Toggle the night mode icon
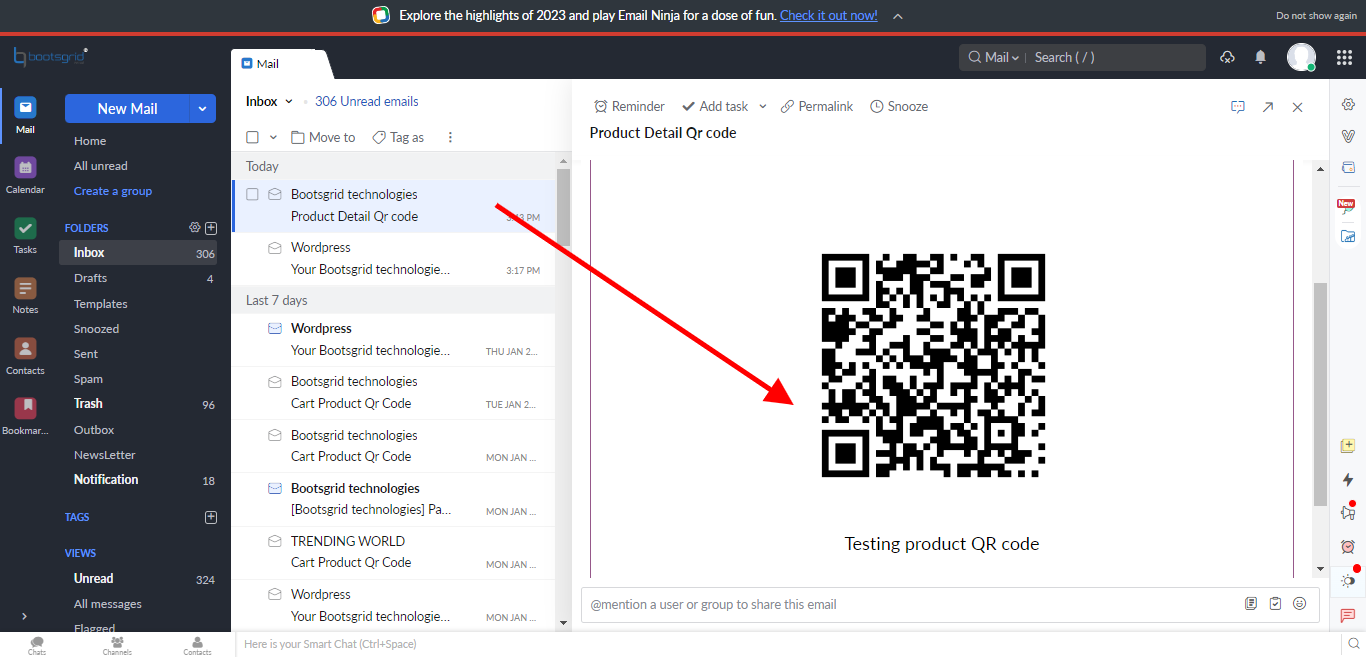The image size is (1366, 657). [1348, 580]
